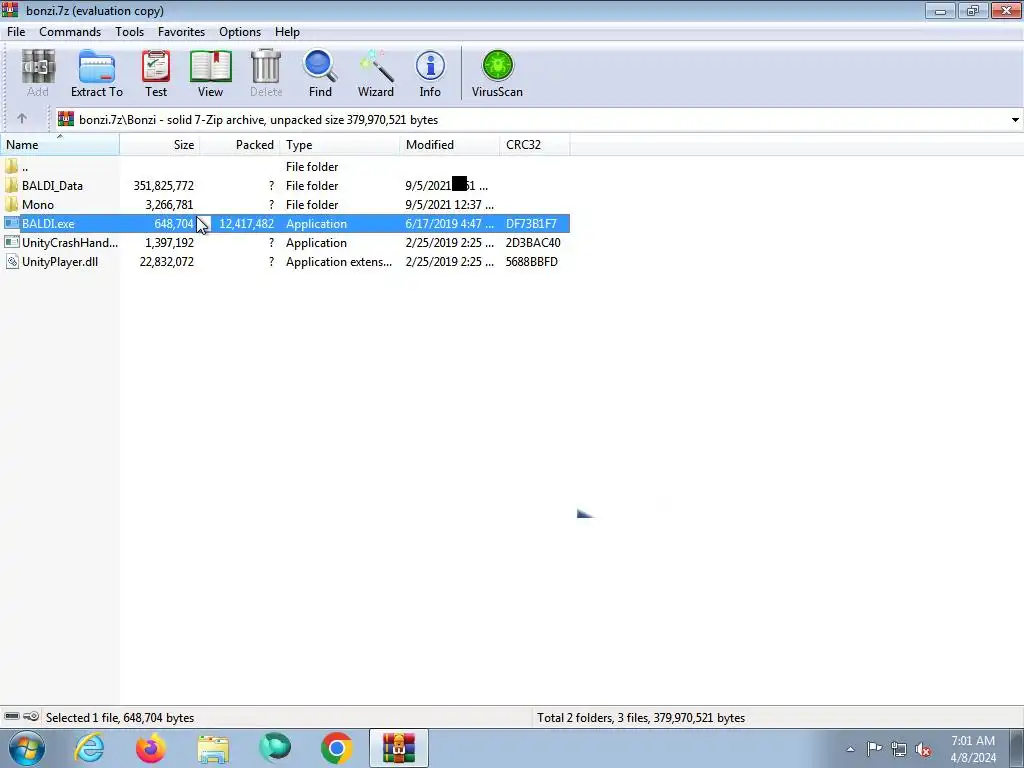Open the Find magnifier tool
Screen dimensions: 1024x768
click(x=320, y=72)
